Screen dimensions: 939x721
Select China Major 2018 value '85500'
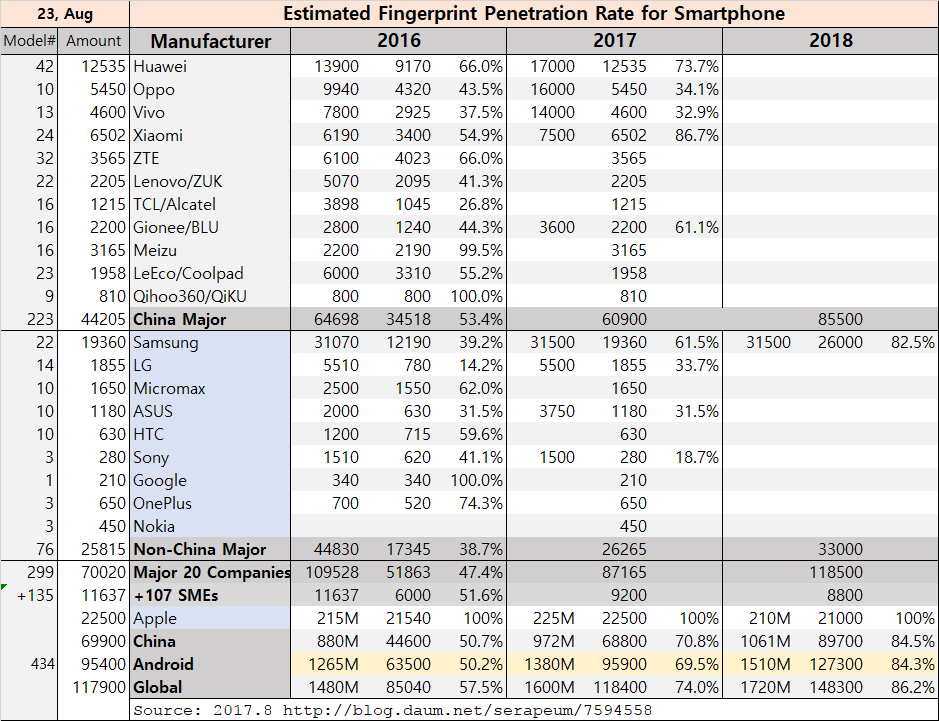coord(840,319)
